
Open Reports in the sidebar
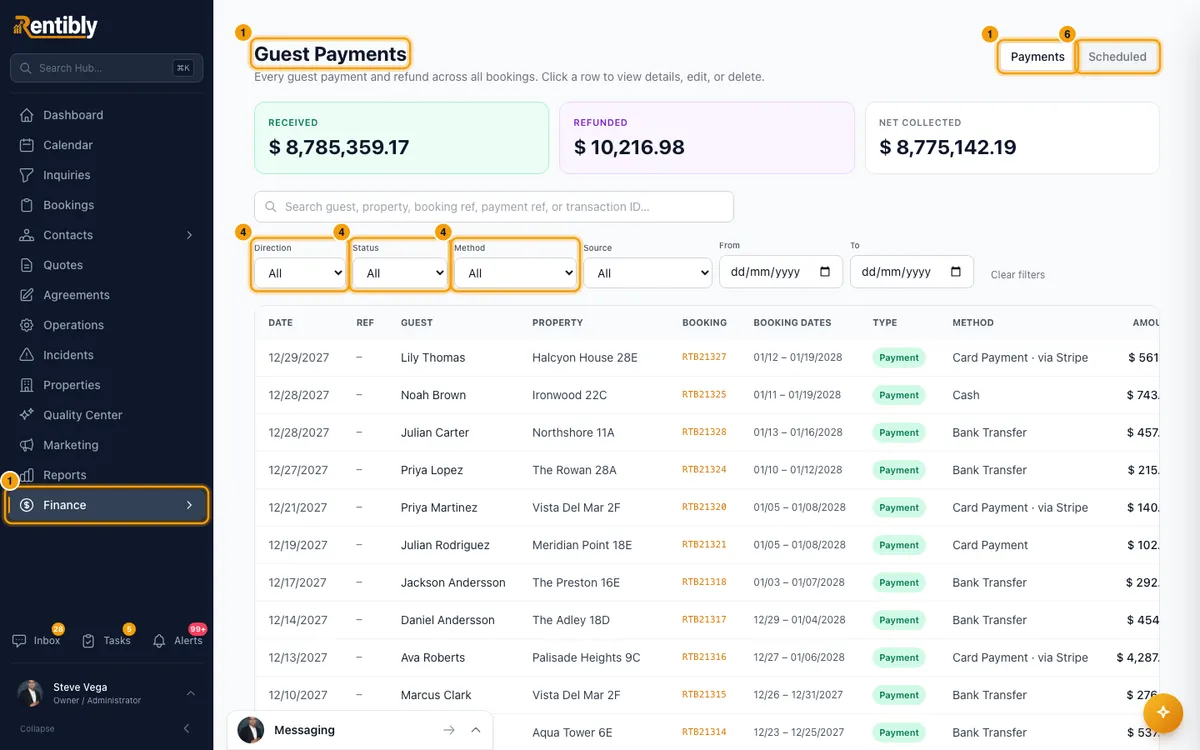coord(106,475)
